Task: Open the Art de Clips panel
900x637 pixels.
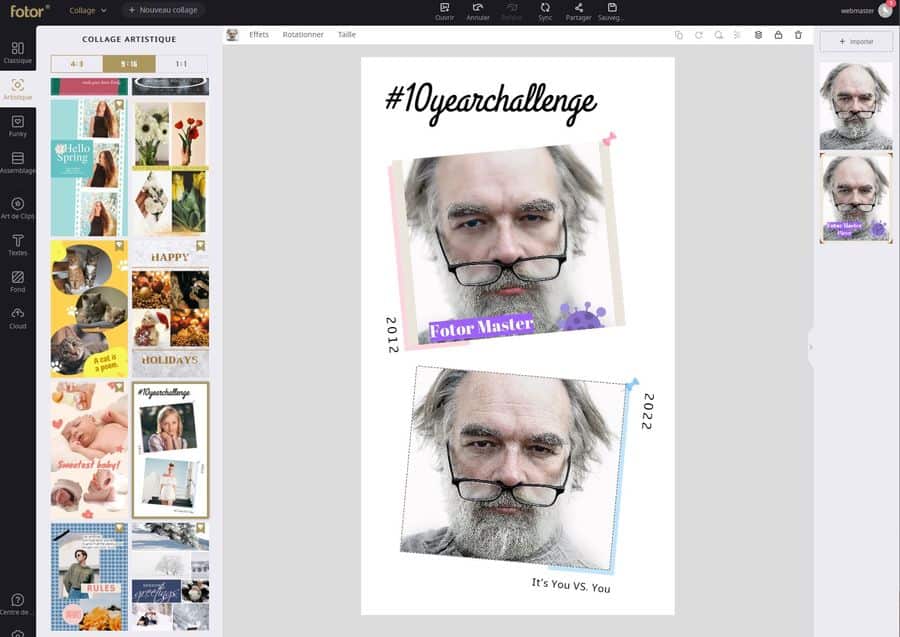Action: tap(18, 208)
